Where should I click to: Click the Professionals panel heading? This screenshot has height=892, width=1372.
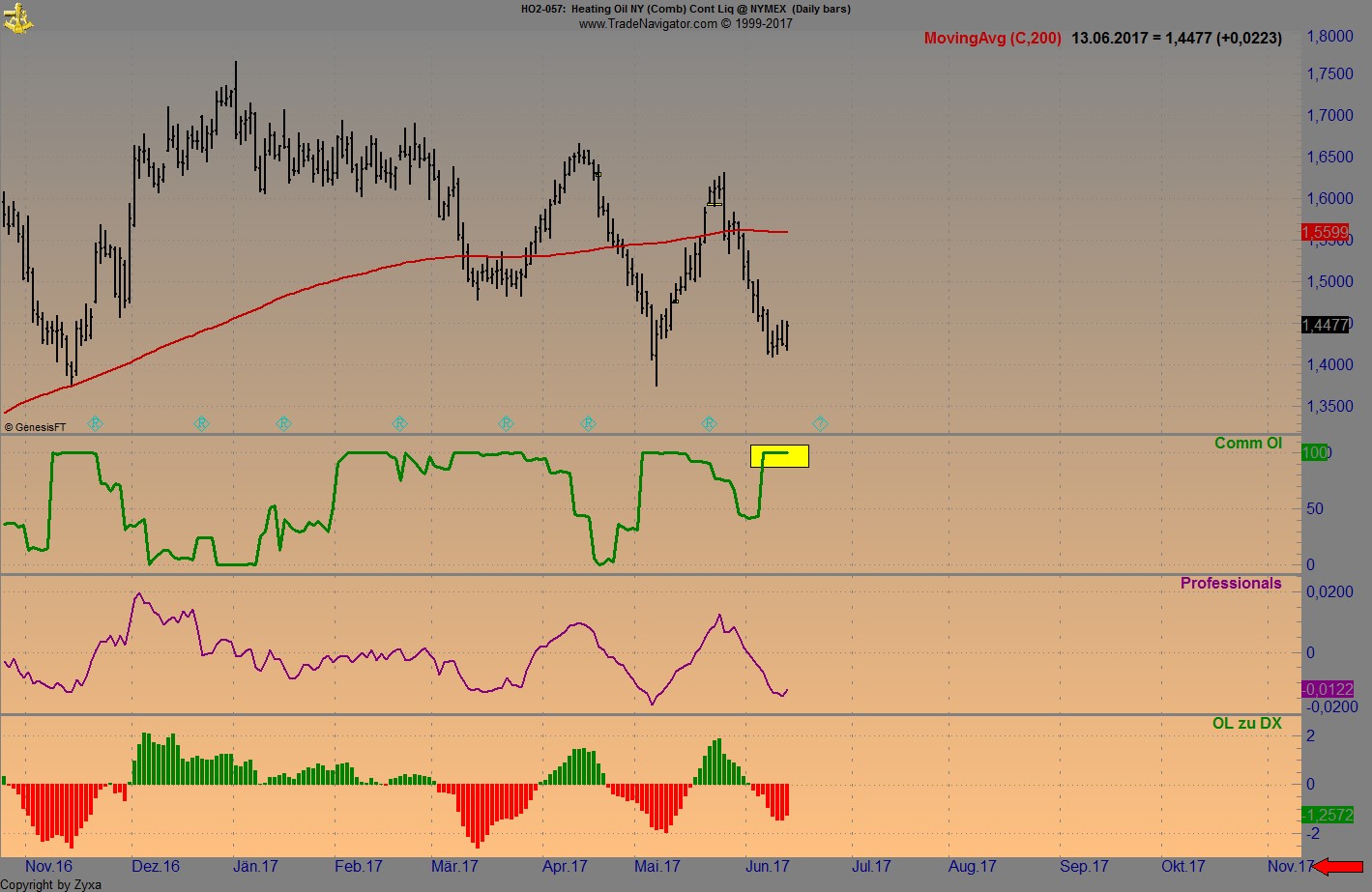click(1231, 583)
